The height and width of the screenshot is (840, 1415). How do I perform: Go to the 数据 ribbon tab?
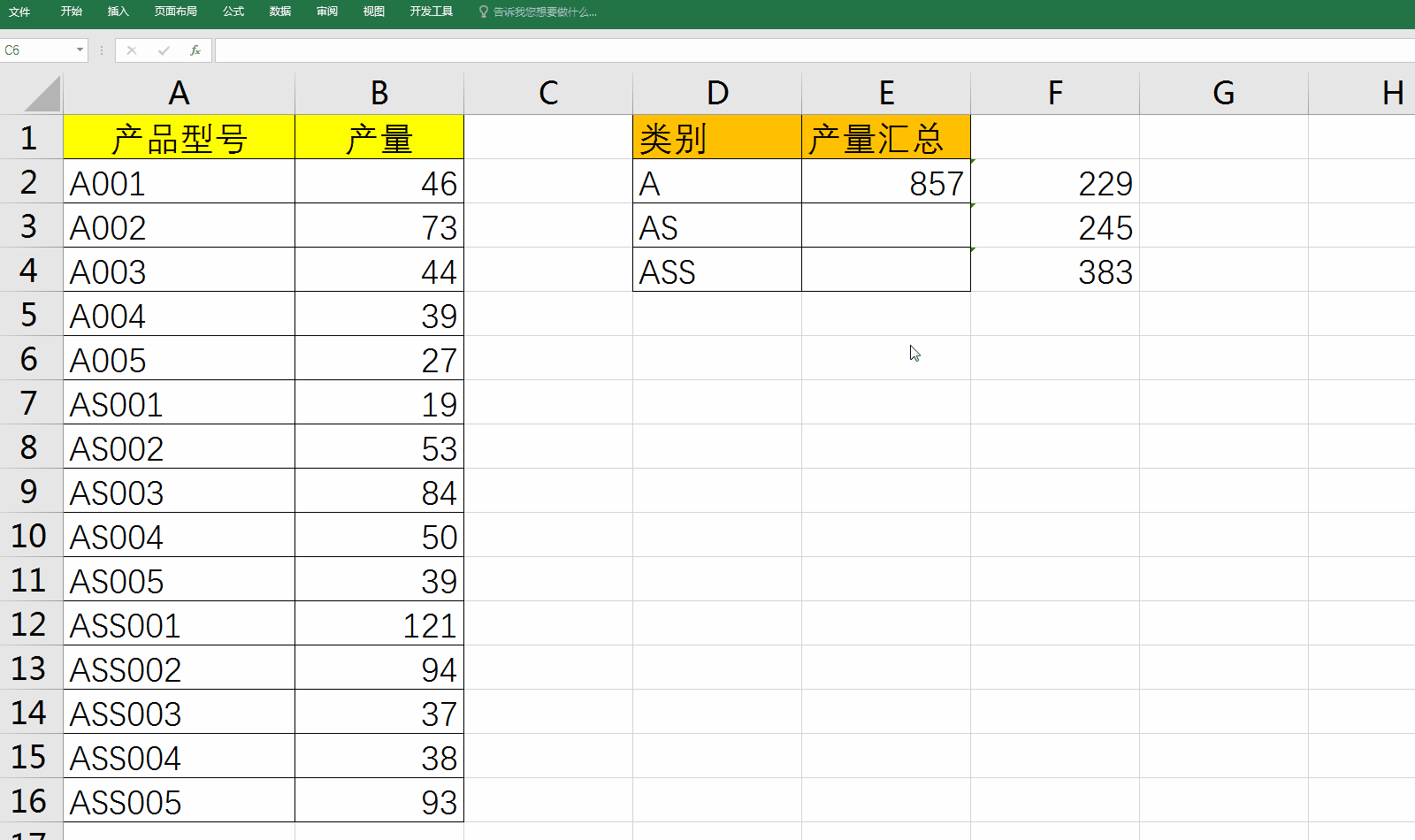(x=280, y=11)
